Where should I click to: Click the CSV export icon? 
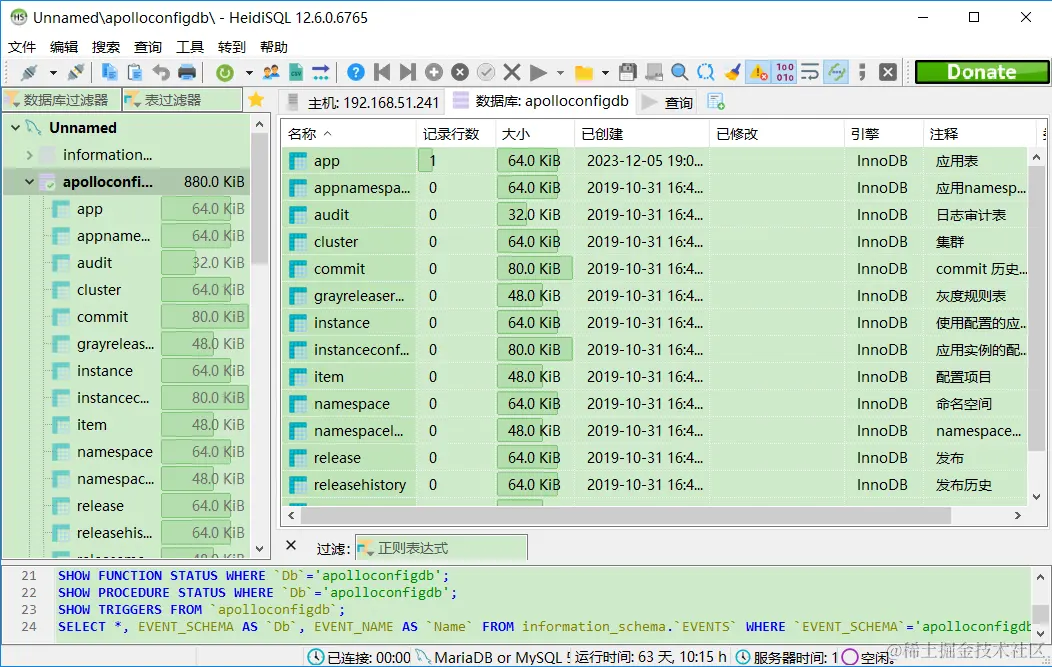click(296, 72)
